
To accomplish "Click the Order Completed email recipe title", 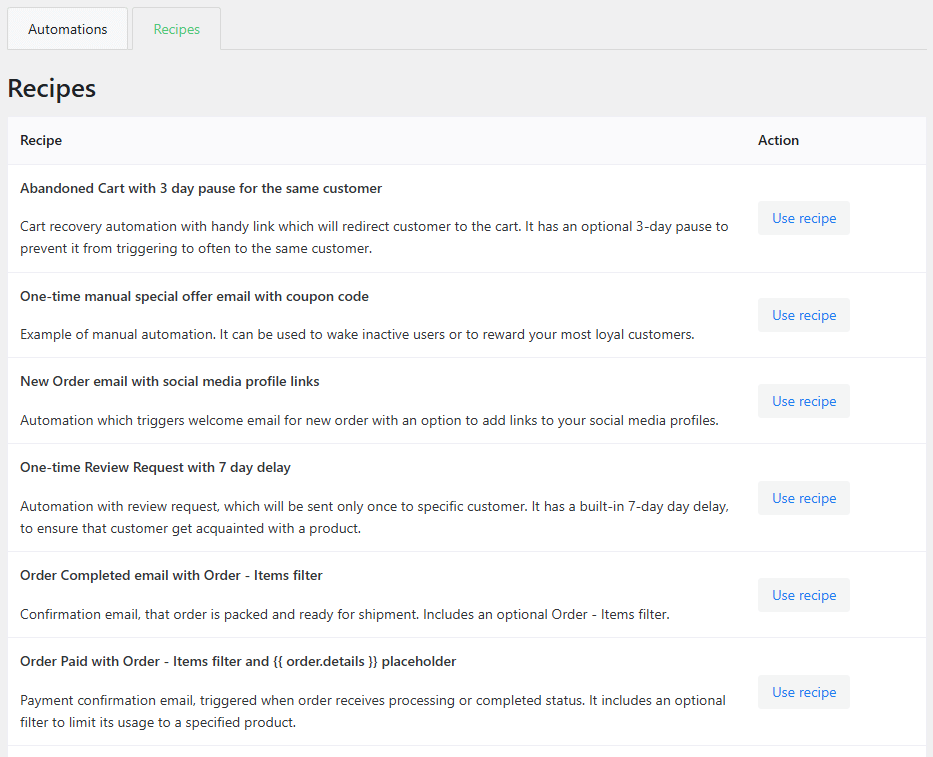I will coord(172,574).
